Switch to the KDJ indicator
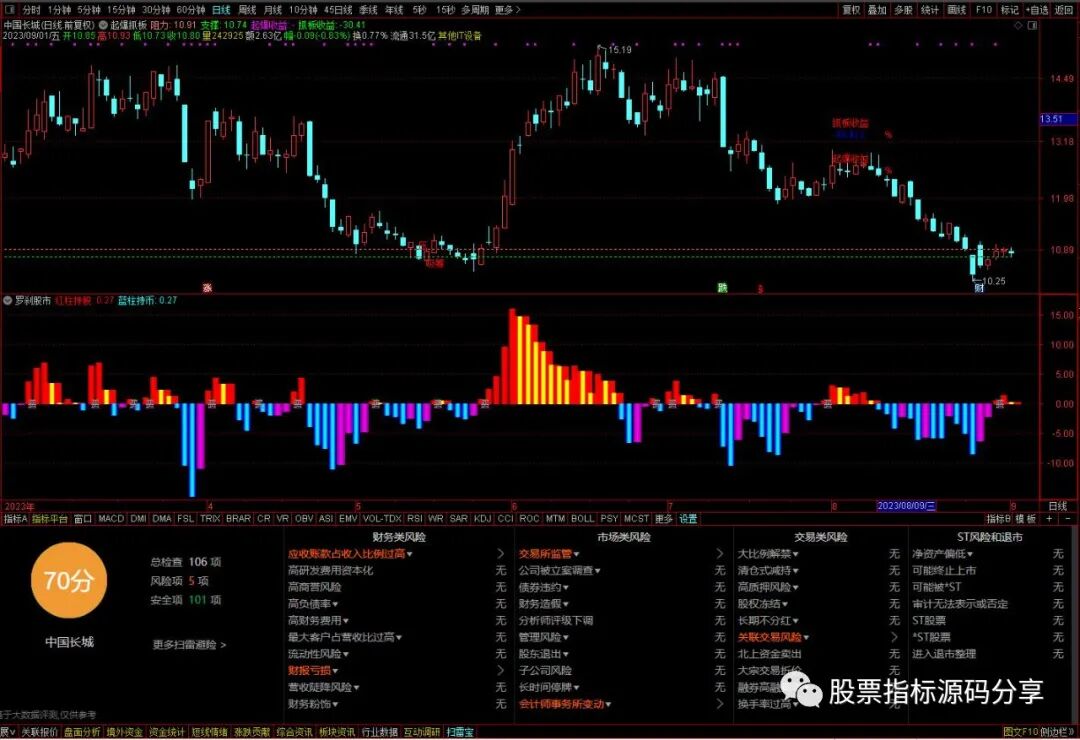The width and height of the screenshot is (1080, 740). (482, 518)
